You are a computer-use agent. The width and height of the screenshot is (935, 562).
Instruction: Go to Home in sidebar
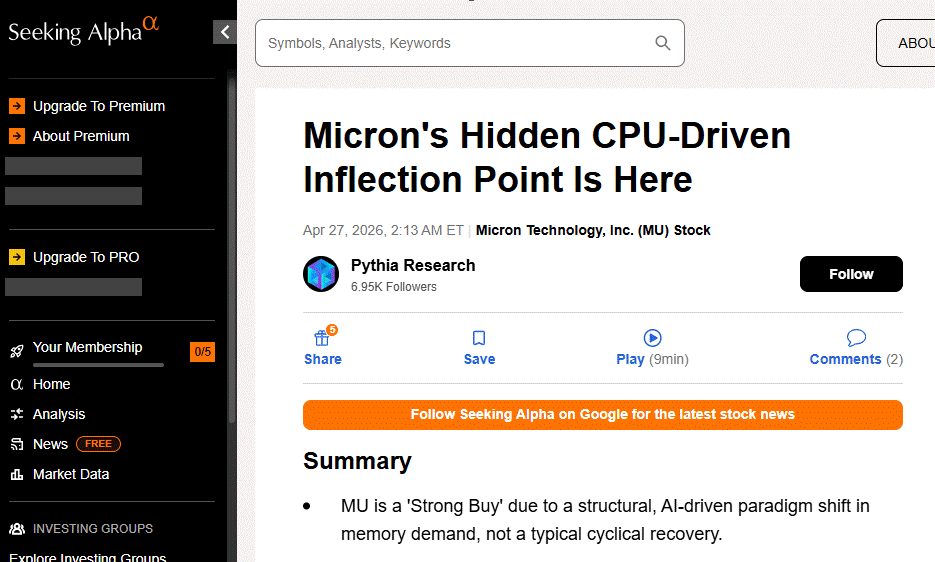click(x=51, y=384)
